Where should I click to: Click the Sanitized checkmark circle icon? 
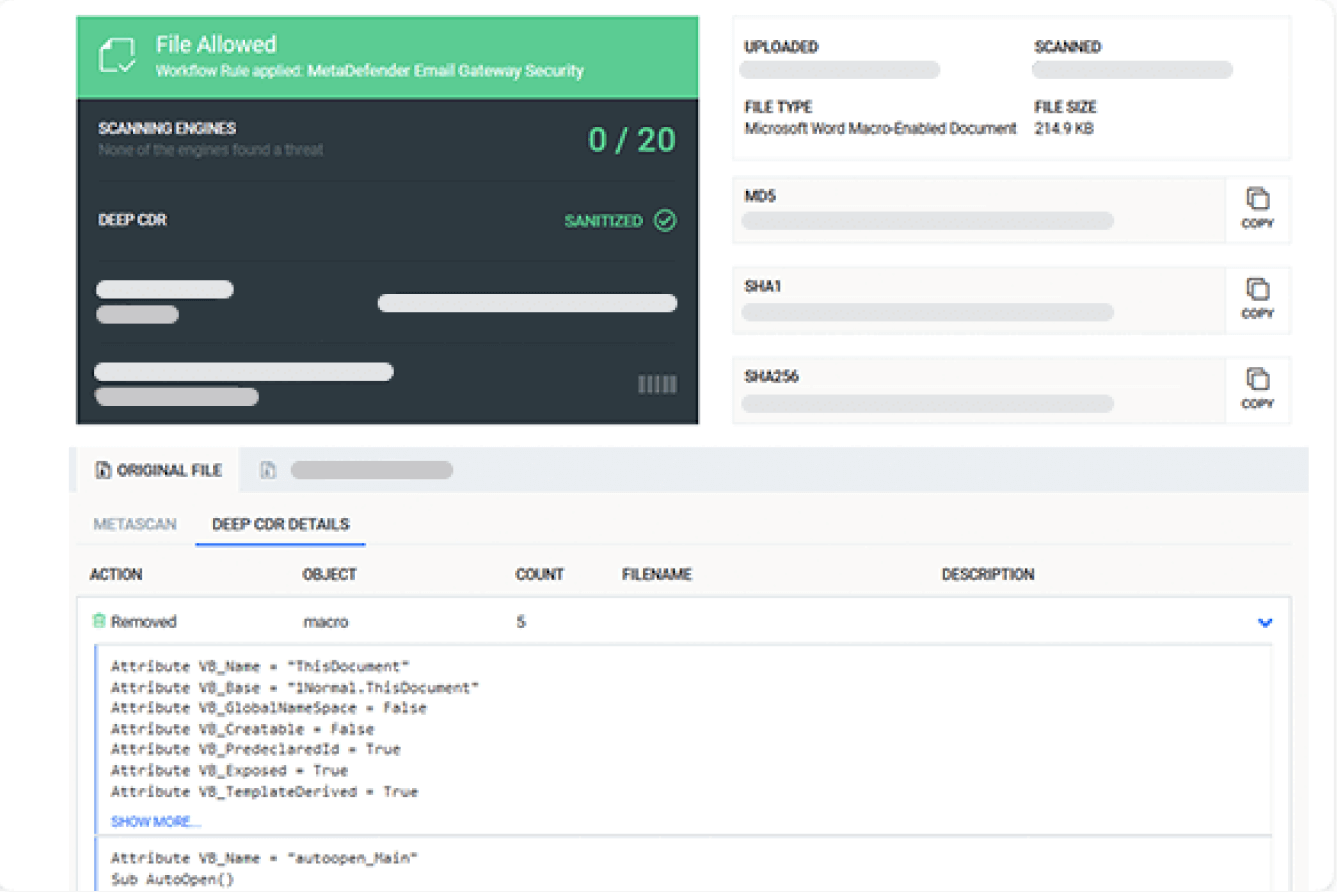(665, 221)
